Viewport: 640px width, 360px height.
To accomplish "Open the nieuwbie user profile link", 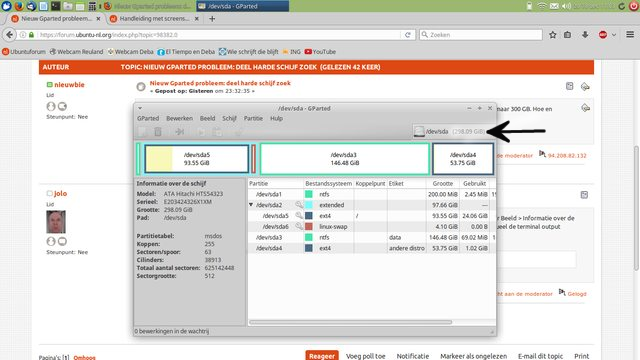I will pyautogui.click(x=69, y=84).
